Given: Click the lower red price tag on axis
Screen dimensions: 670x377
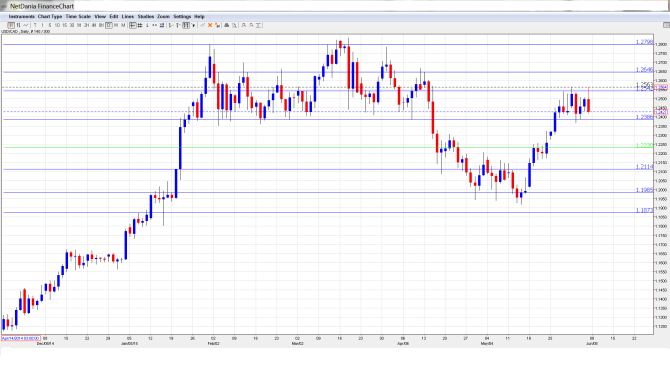Looking at the screenshot, I should 661,112.
